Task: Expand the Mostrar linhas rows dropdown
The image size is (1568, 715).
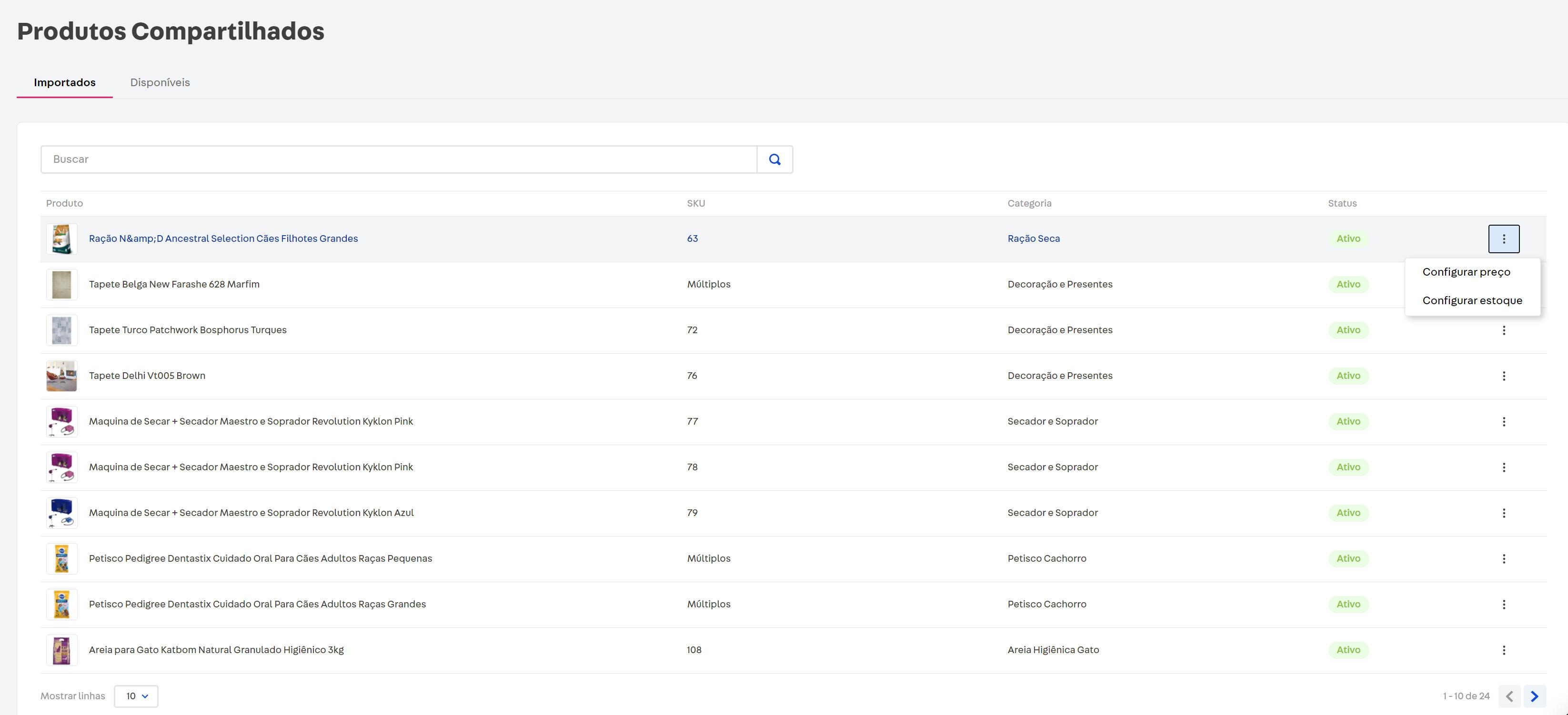Action: [136, 696]
